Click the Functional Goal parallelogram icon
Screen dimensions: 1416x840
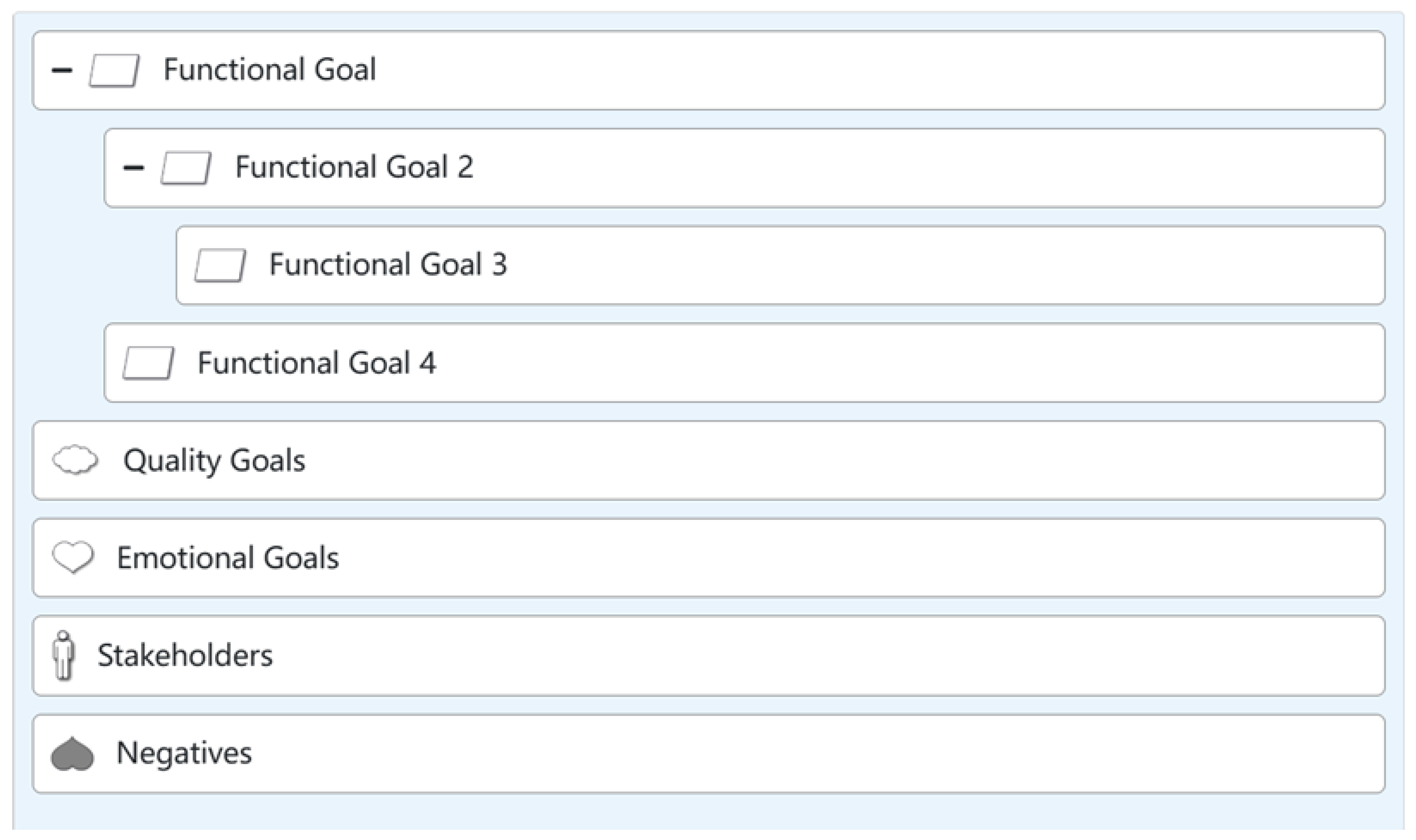(114, 71)
